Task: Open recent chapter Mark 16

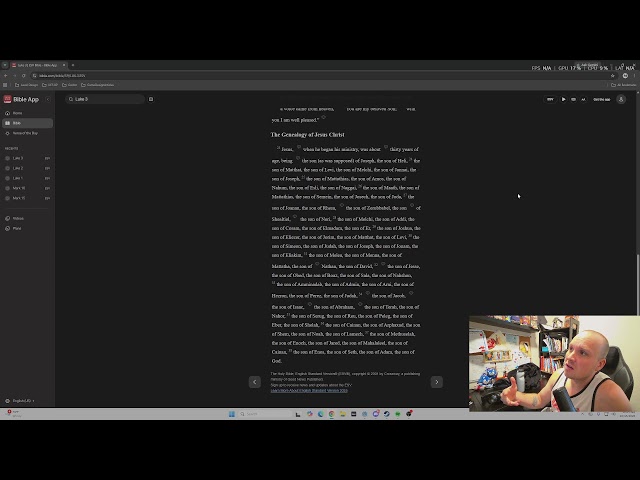Action: click(27, 188)
